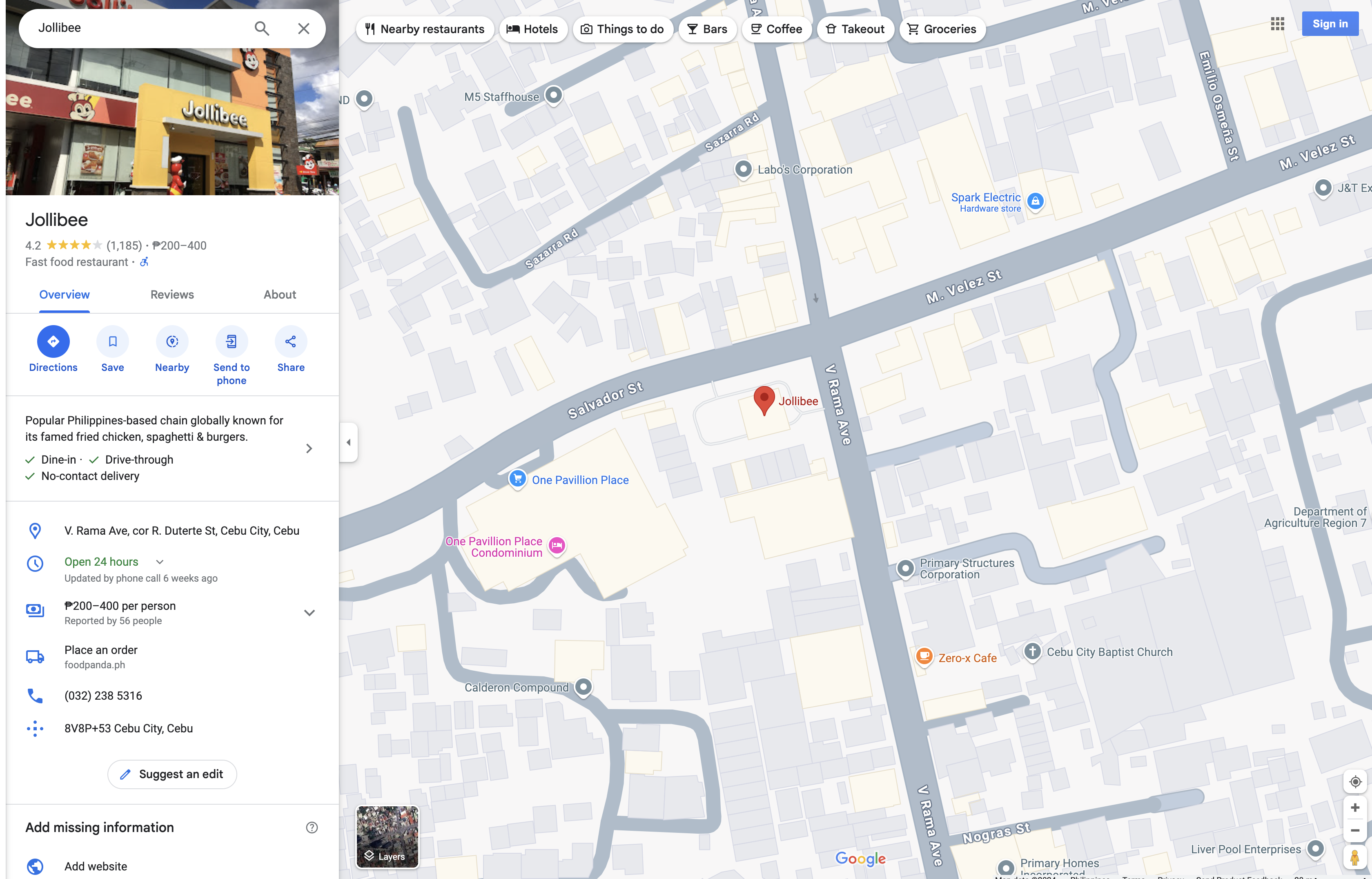Click the delivery truck order icon
This screenshot has width=1372, height=879.
[x=35, y=657]
